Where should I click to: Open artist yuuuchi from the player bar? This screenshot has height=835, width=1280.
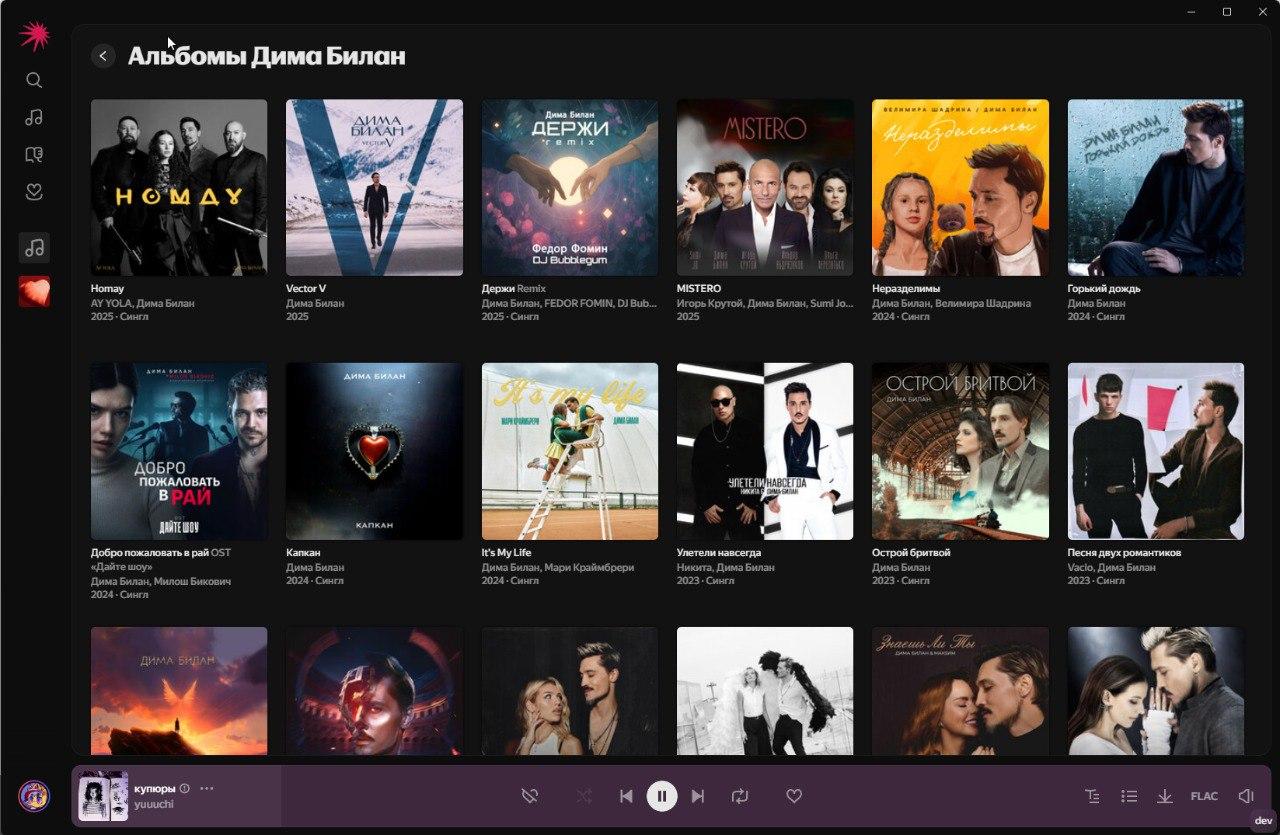tap(154, 804)
